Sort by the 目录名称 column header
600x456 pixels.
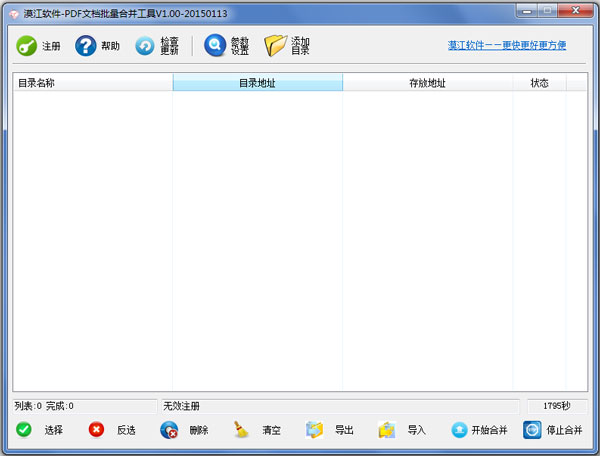point(92,83)
